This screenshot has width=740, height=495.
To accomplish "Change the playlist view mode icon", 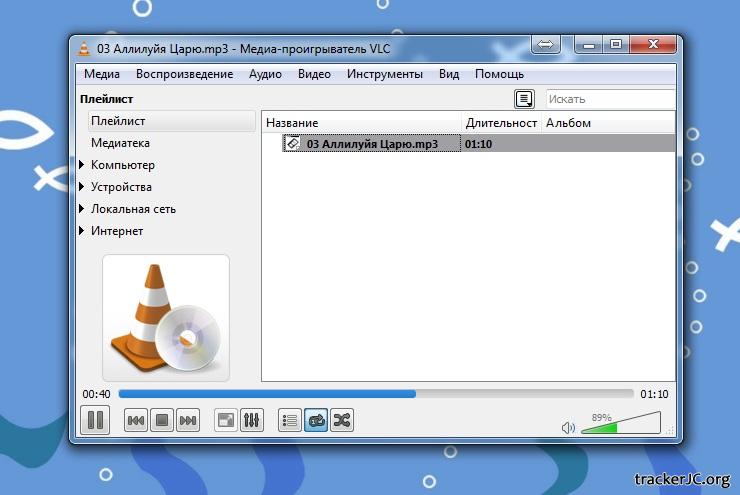I will (x=524, y=99).
